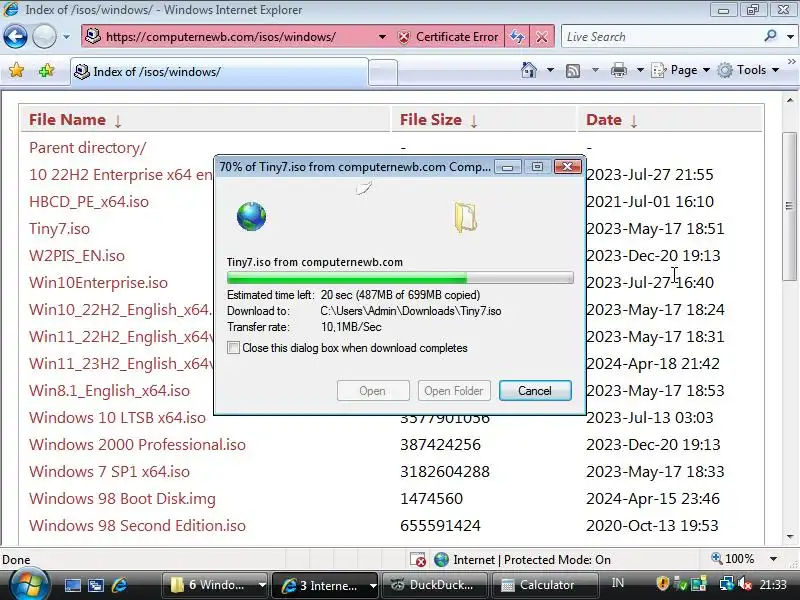The height and width of the screenshot is (600, 800).
Task: Launch Internet Explorer from quick launch
Action: click(119, 585)
